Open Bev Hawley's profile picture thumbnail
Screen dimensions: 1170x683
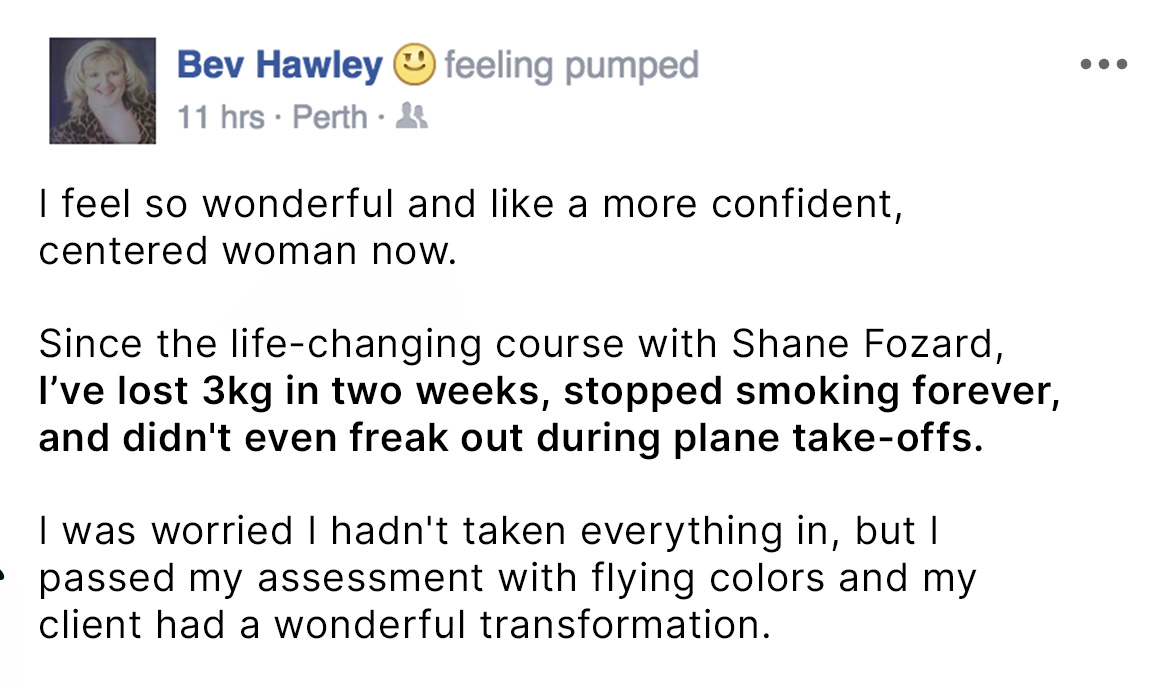(x=103, y=91)
